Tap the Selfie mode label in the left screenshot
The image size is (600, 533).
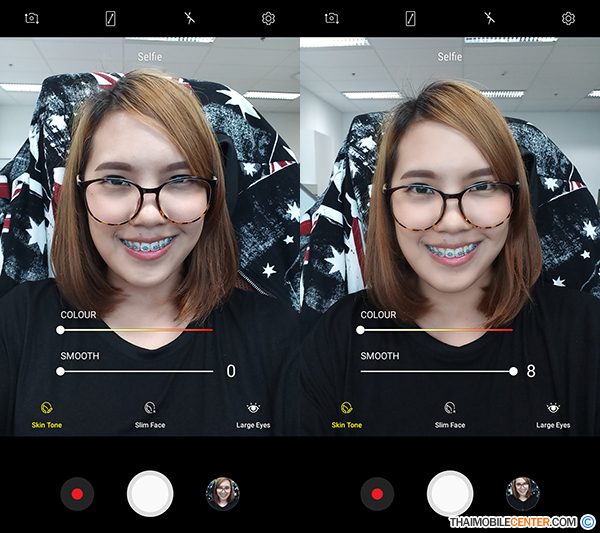pyautogui.click(x=150, y=57)
